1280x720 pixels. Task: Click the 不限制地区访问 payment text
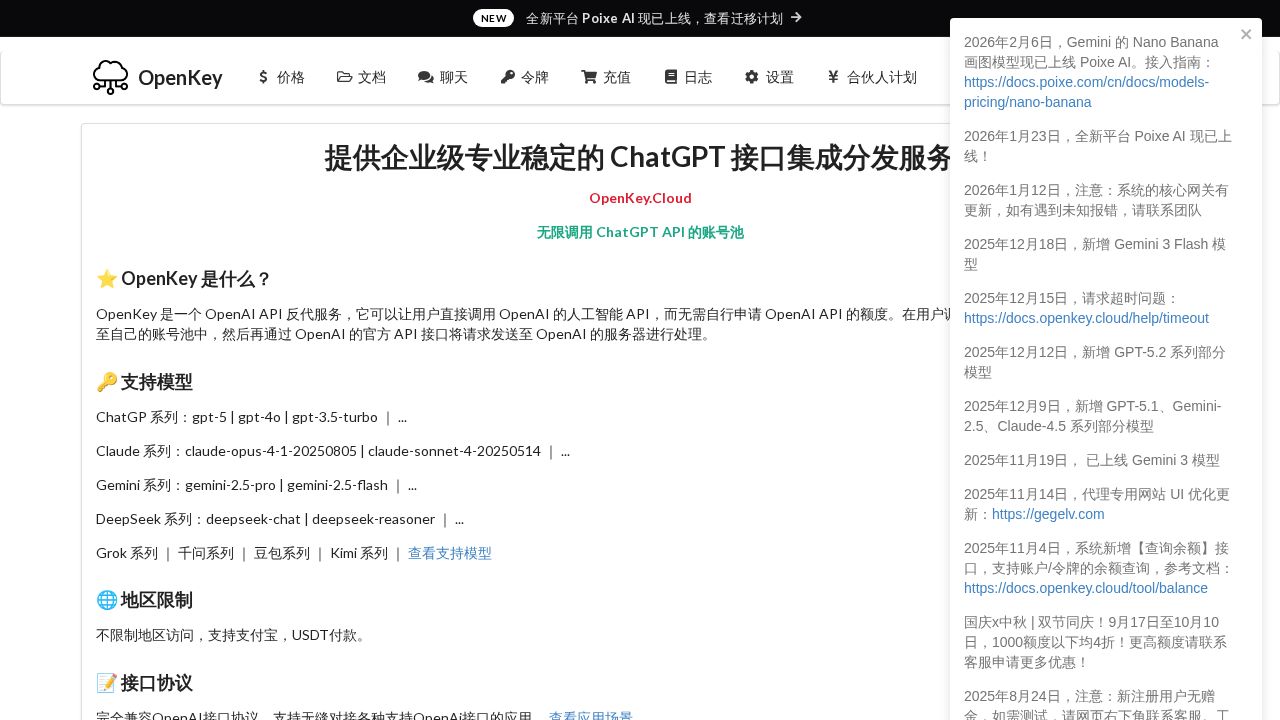pos(232,635)
